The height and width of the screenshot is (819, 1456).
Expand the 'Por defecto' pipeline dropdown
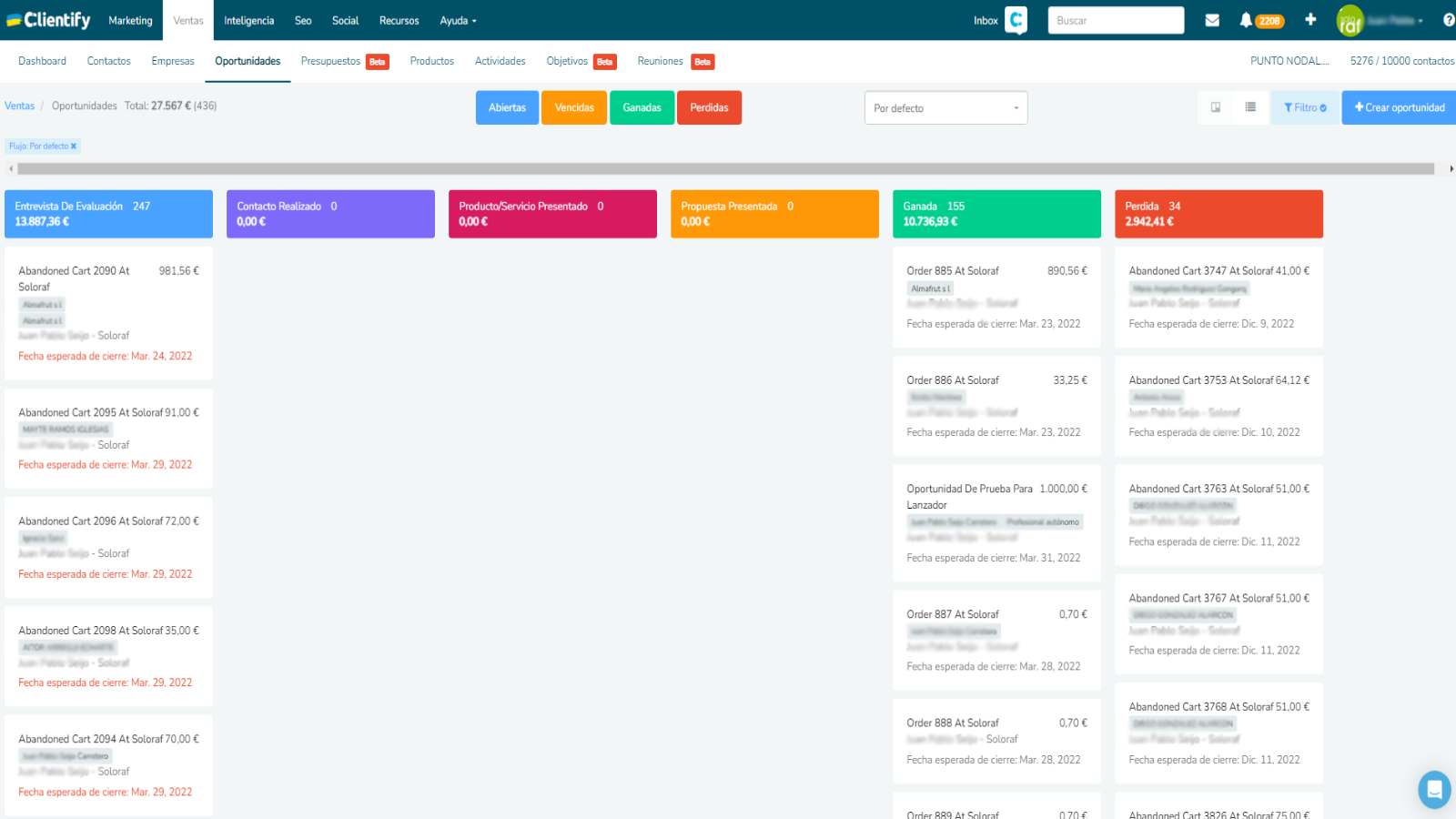point(945,107)
